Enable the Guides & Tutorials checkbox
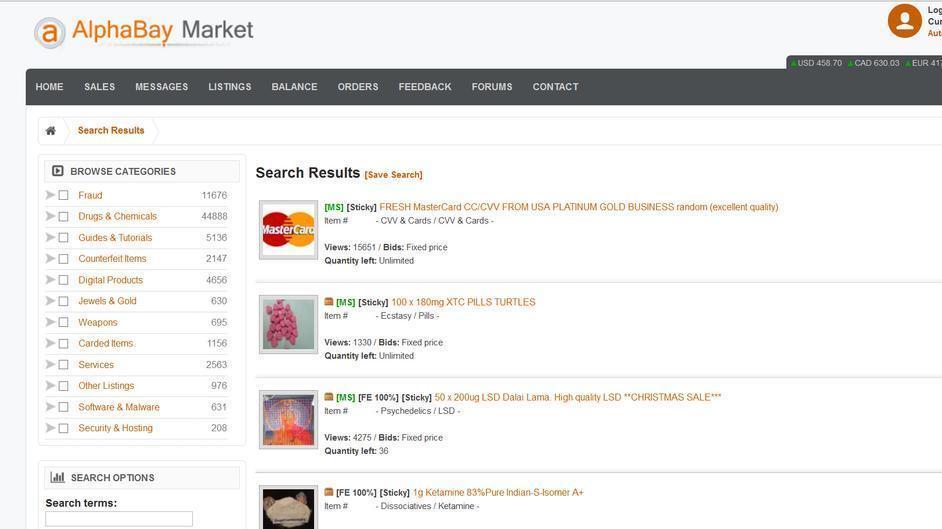This screenshot has width=942, height=529. pyautogui.click(x=63, y=237)
